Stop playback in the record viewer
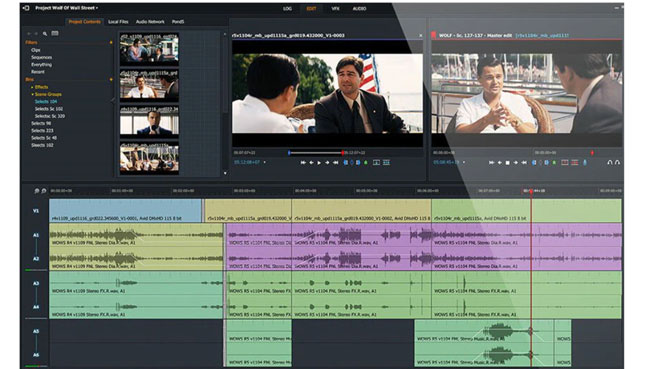Image resolution: width=650 pixels, height=369 pixels. point(507,163)
